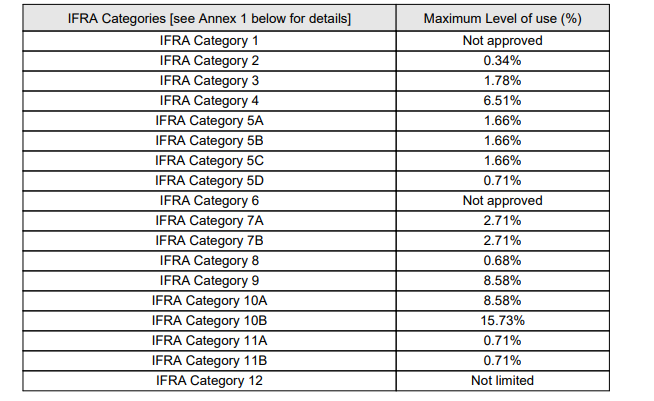Click the IFRA Category 4 cell

[208, 100]
